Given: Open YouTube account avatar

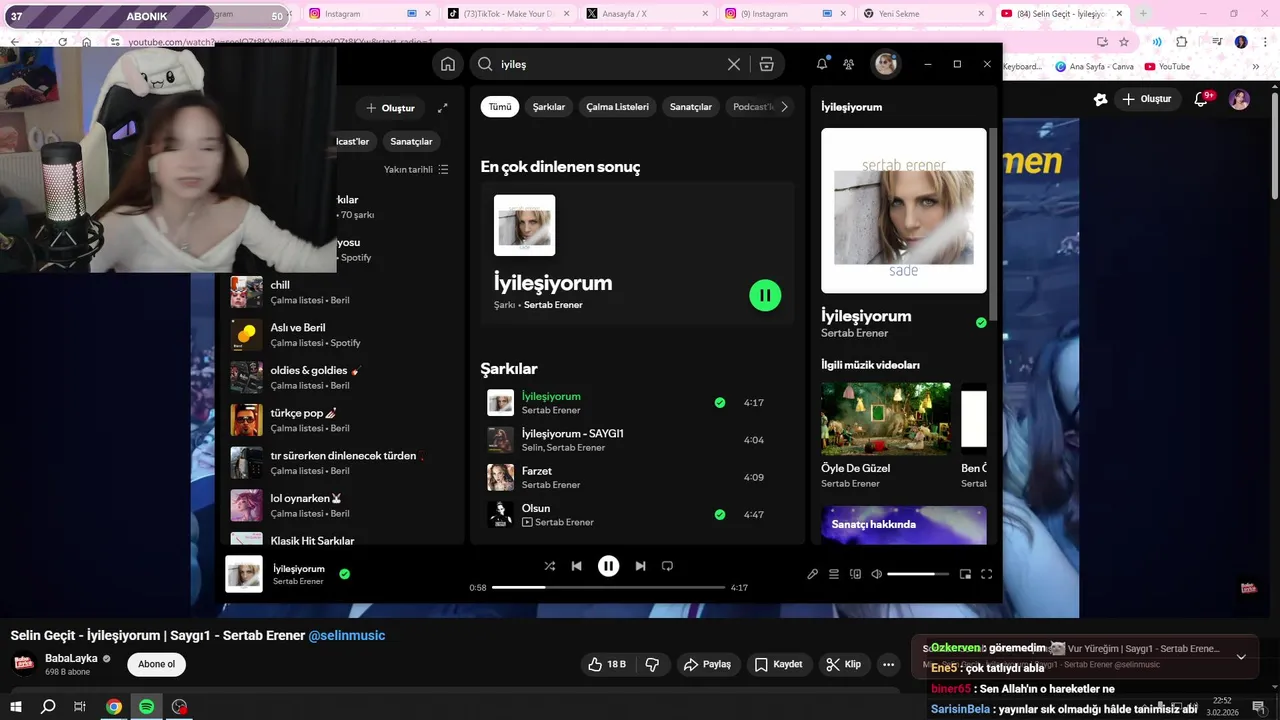Looking at the screenshot, I should tap(1239, 99).
